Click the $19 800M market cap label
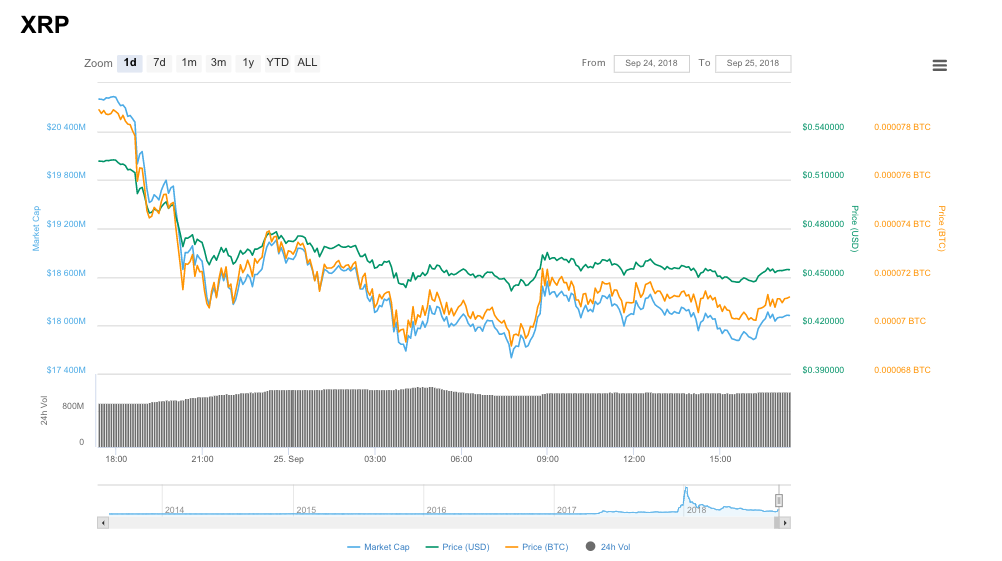 coord(66,175)
